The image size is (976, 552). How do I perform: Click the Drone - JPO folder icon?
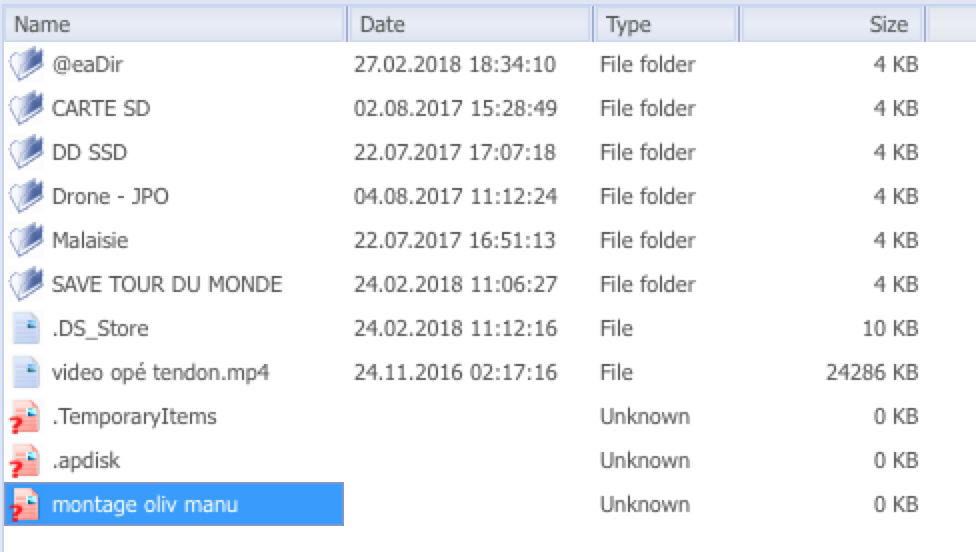(x=25, y=197)
